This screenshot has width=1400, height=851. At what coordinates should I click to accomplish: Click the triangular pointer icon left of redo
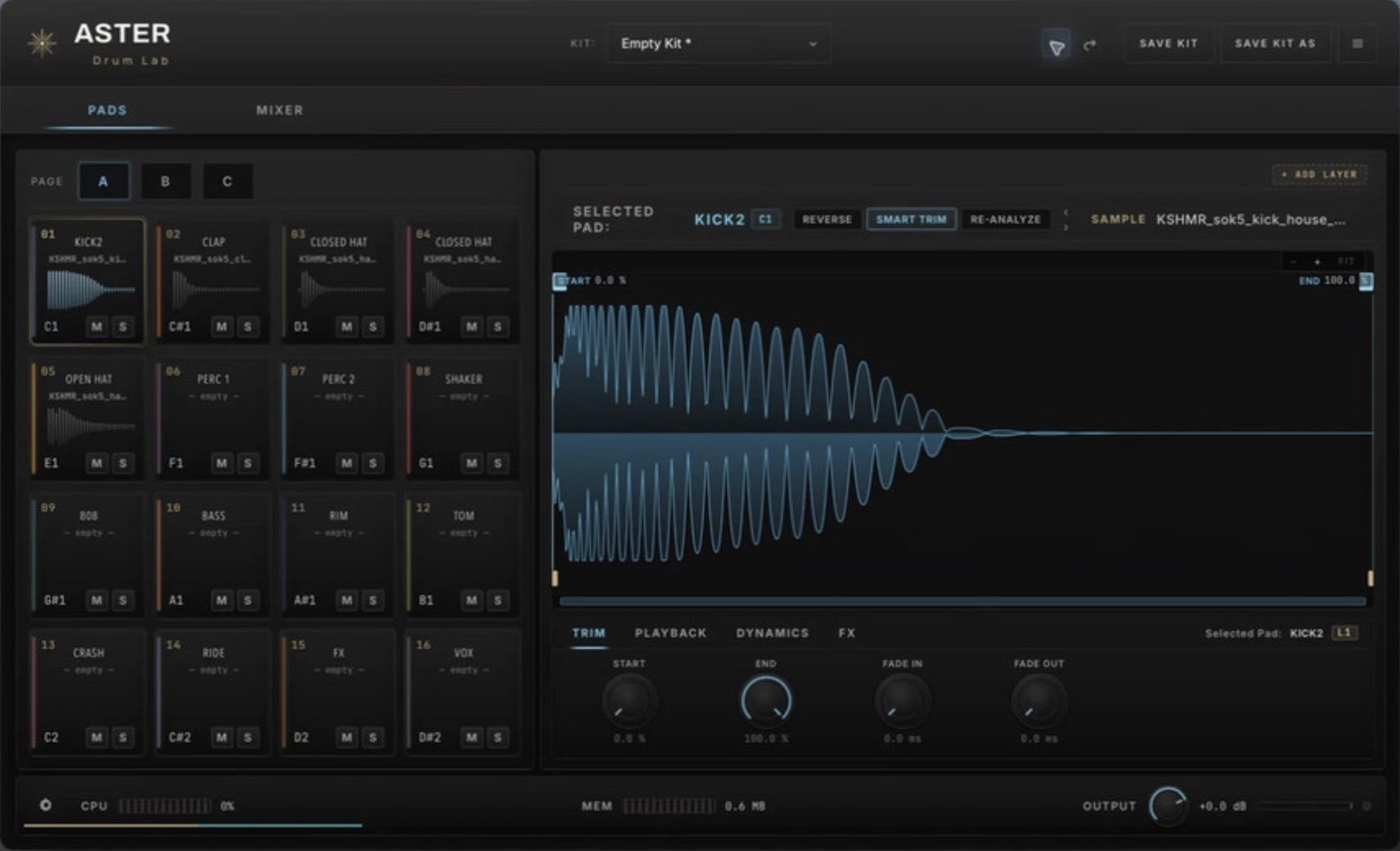pyautogui.click(x=1056, y=46)
